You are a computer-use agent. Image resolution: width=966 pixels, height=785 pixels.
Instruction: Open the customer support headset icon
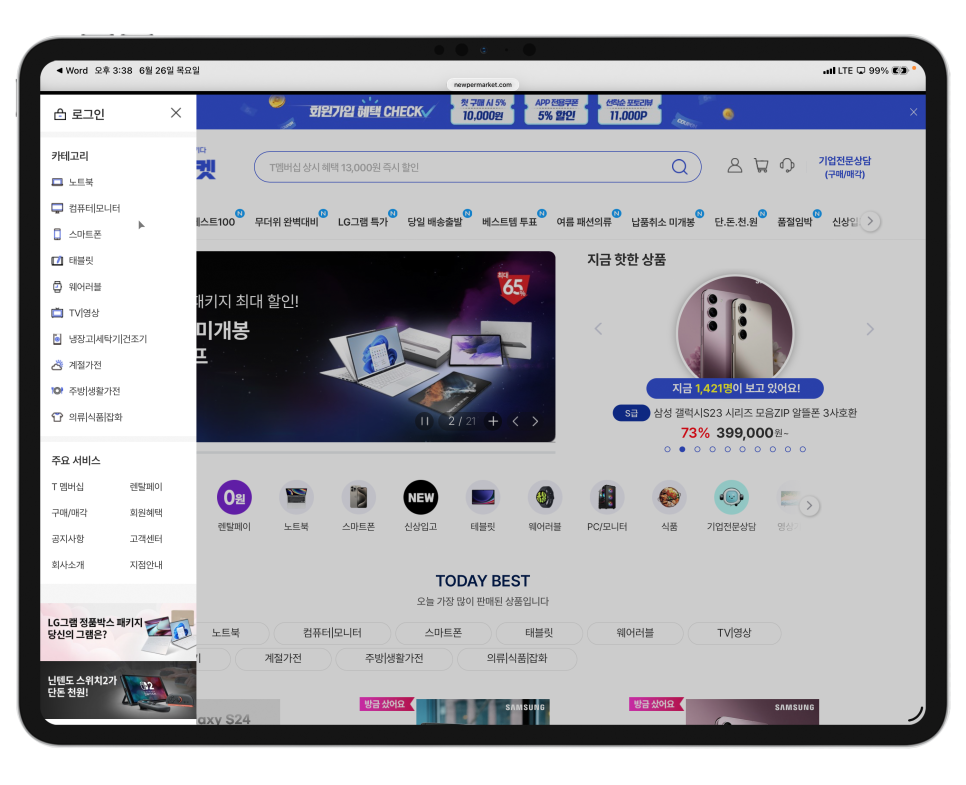pyautogui.click(x=787, y=165)
